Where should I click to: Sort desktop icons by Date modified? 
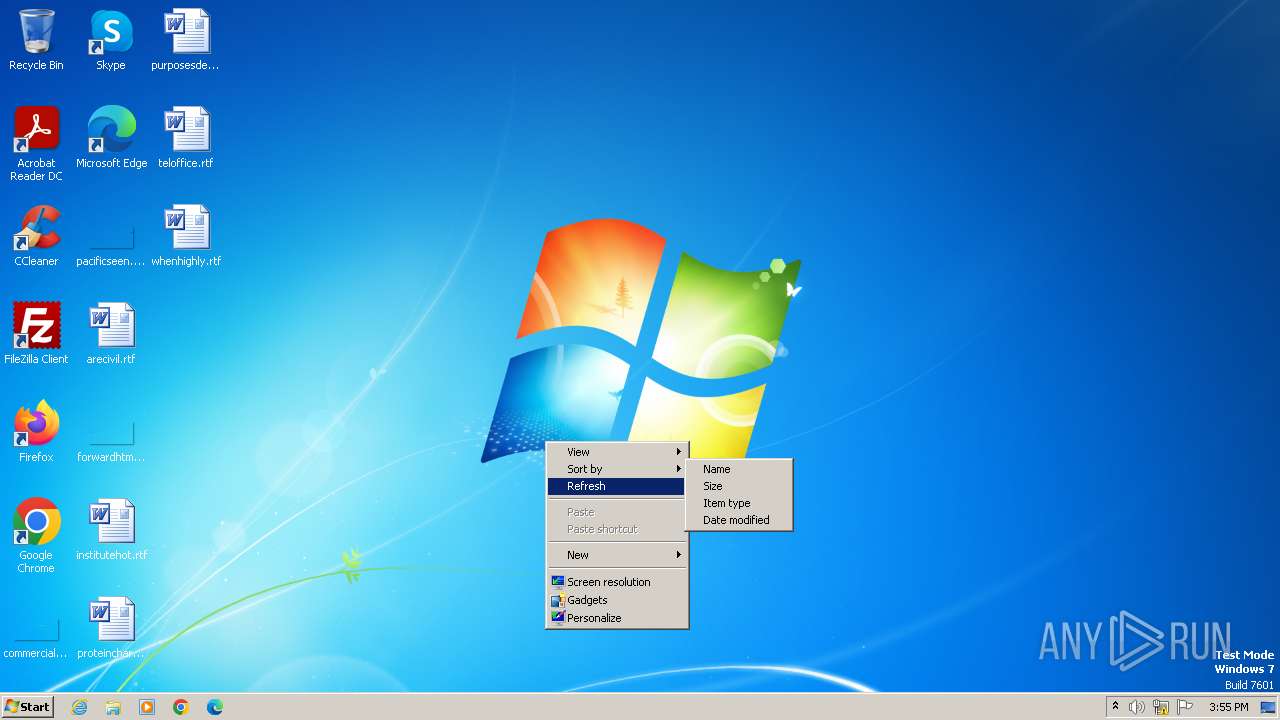pos(738,520)
